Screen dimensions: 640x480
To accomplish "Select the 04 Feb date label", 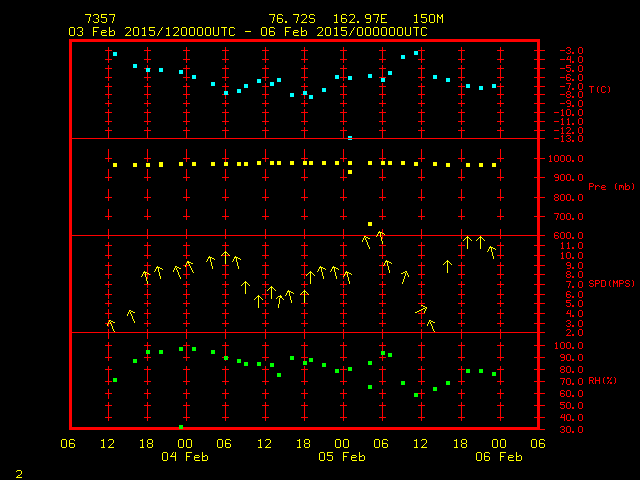I will [x=184, y=457].
